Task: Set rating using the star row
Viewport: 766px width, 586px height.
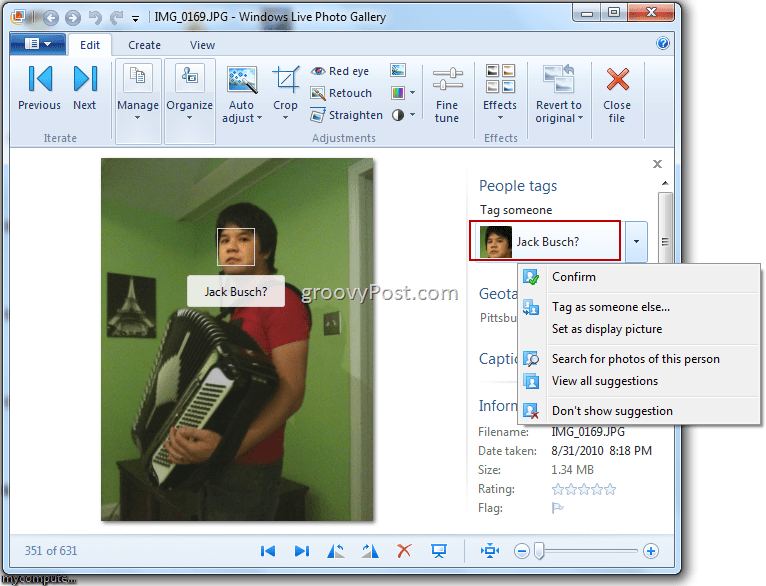Action: pos(584,489)
